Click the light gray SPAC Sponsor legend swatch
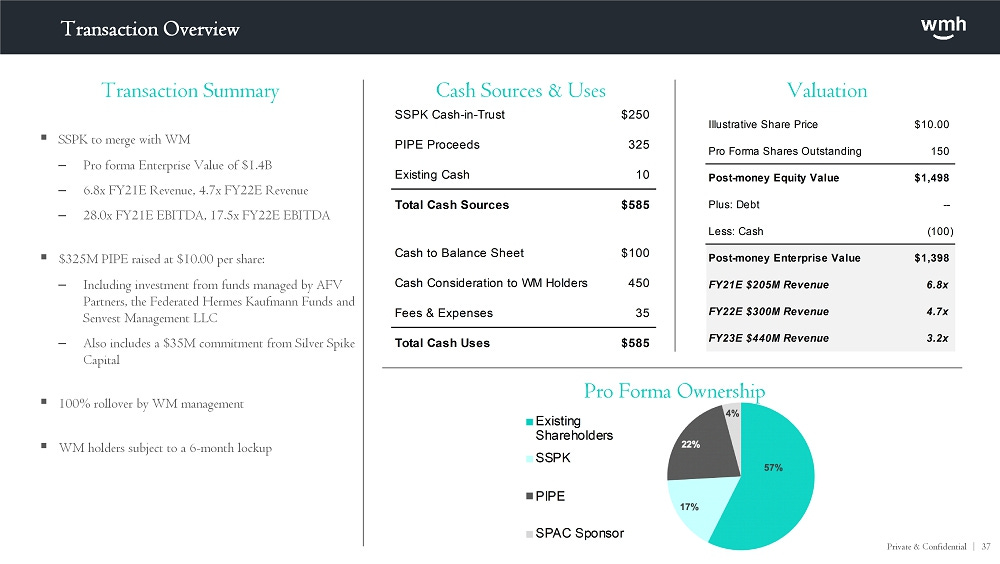Viewport: 1000px width, 564px height. coord(529,534)
